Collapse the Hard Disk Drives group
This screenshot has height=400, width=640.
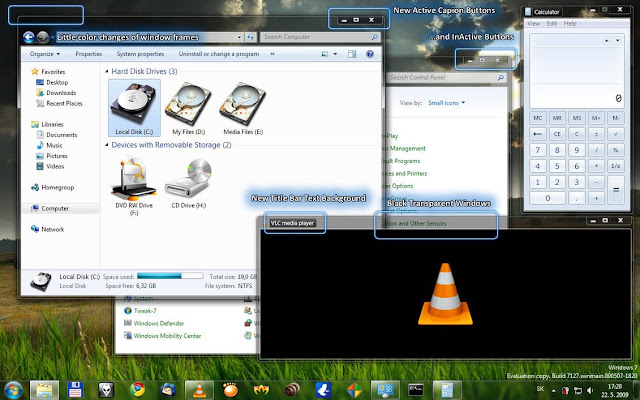point(107,71)
